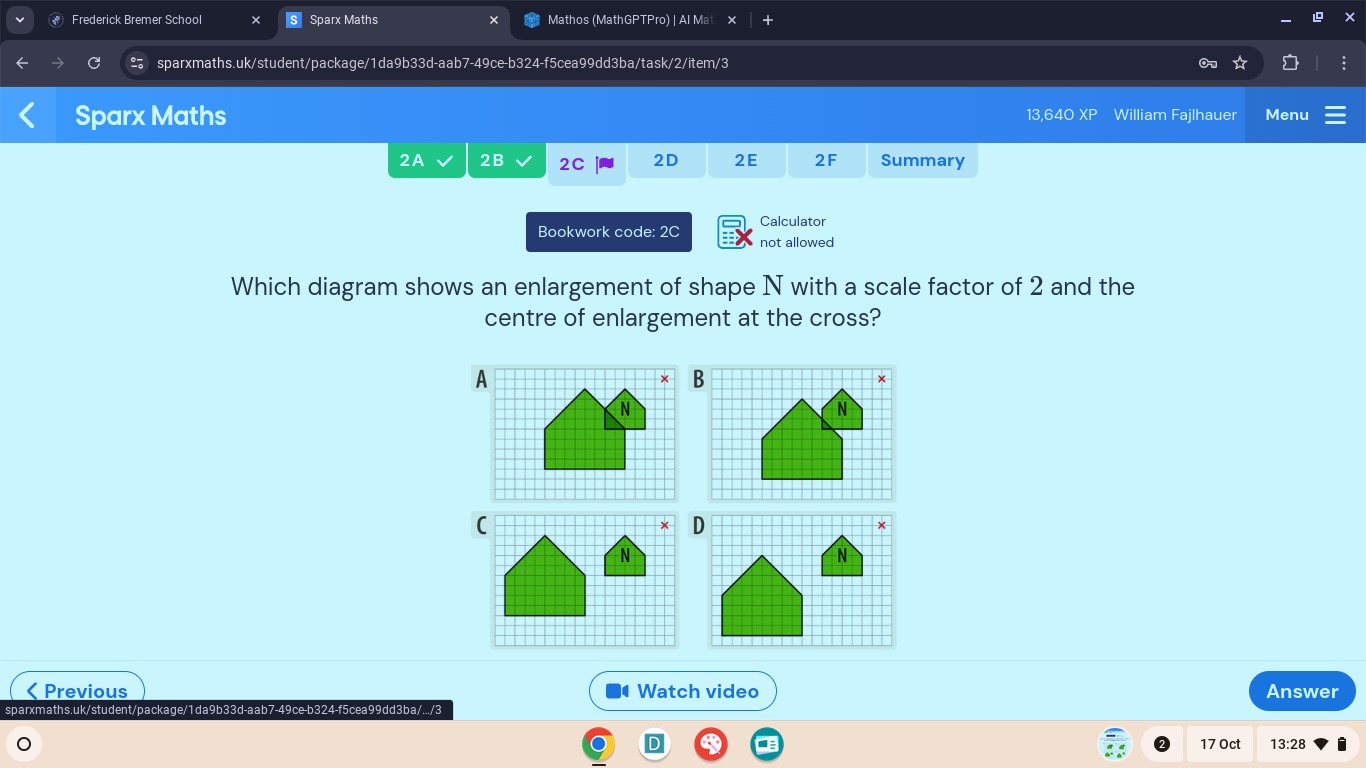1366x768 pixels.
Task: Go to completed task 2B
Action: coord(506,161)
